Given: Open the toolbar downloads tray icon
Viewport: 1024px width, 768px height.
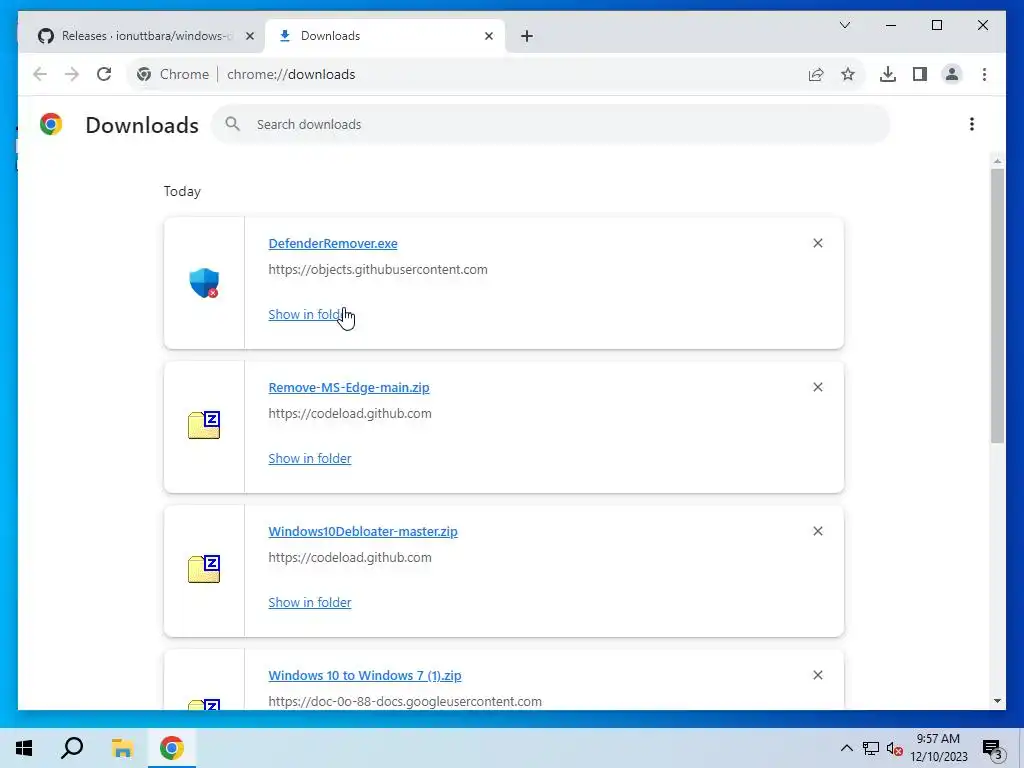Looking at the screenshot, I should (x=888, y=74).
